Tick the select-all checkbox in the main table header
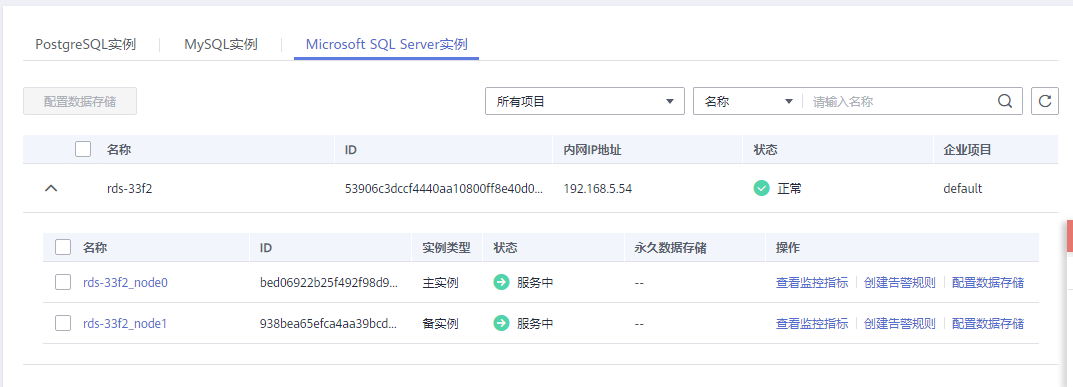This screenshot has height=387, width=1073. 83,149
